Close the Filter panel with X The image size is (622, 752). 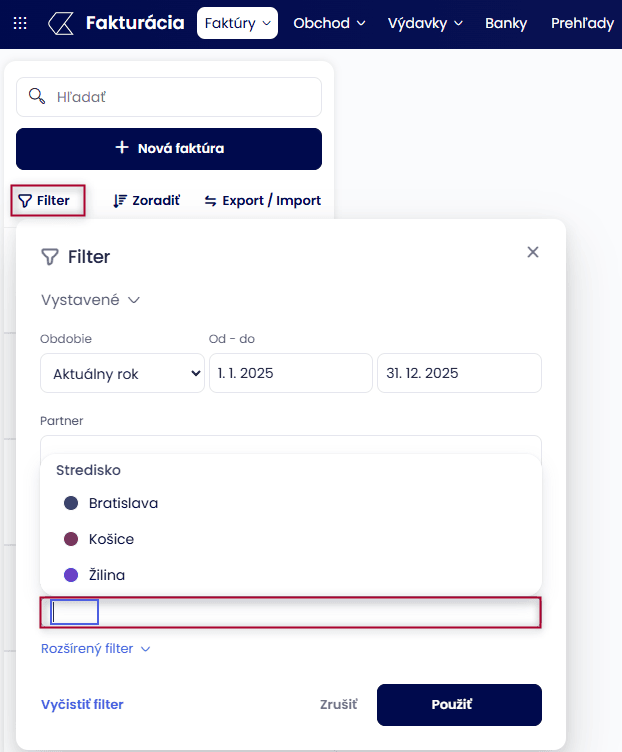(x=533, y=252)
